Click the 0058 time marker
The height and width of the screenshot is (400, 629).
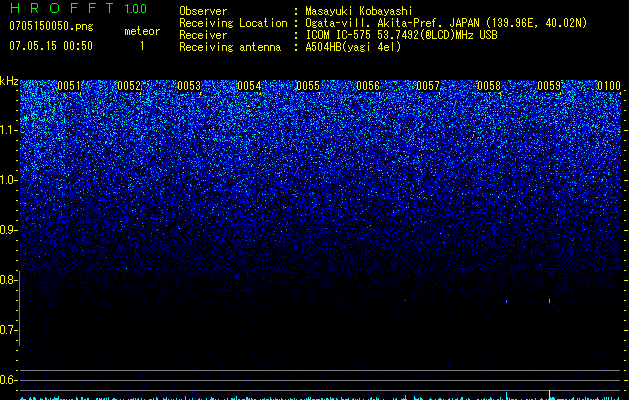click(x=489, y=86)
